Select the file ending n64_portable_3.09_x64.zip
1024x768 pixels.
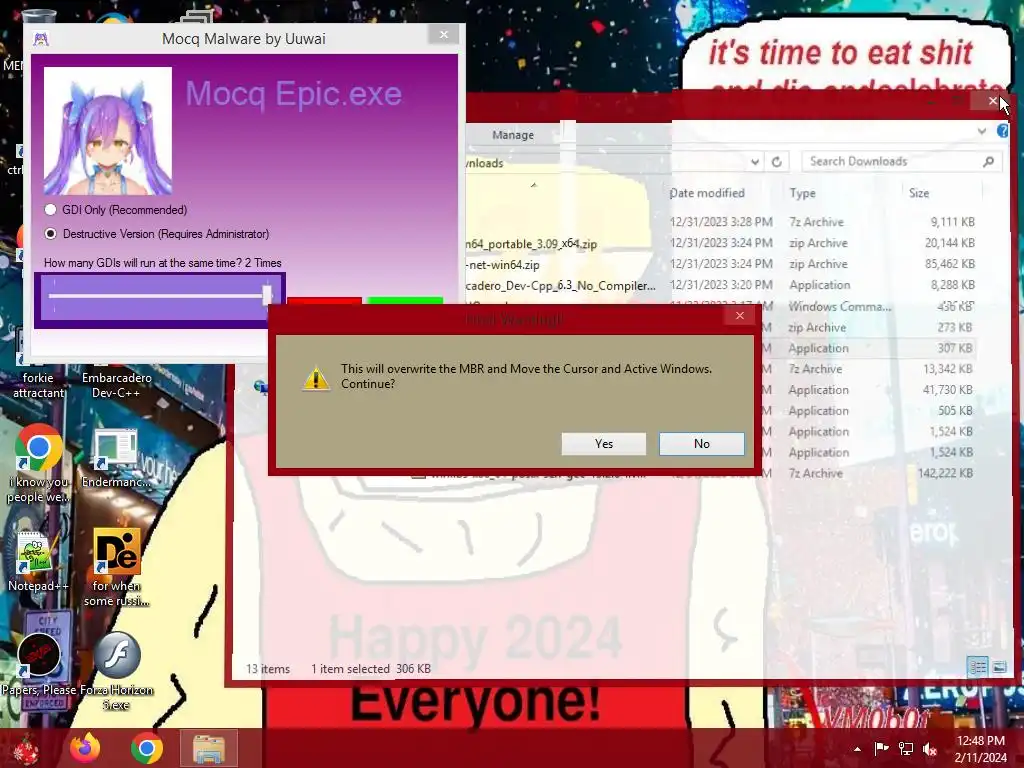click(531, 244)
